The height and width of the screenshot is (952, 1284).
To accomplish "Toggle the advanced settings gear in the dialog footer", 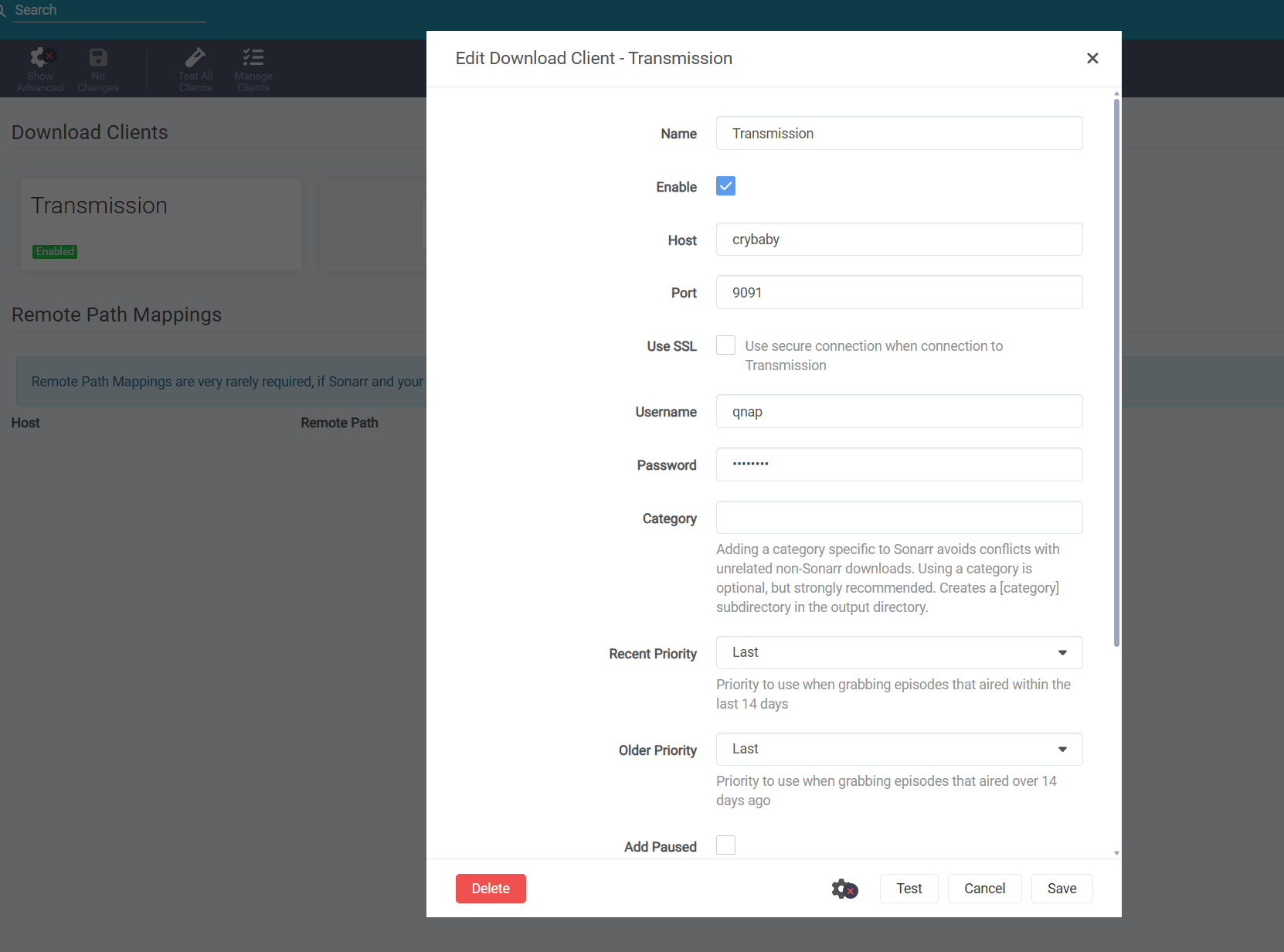I will tap(844, 889).
